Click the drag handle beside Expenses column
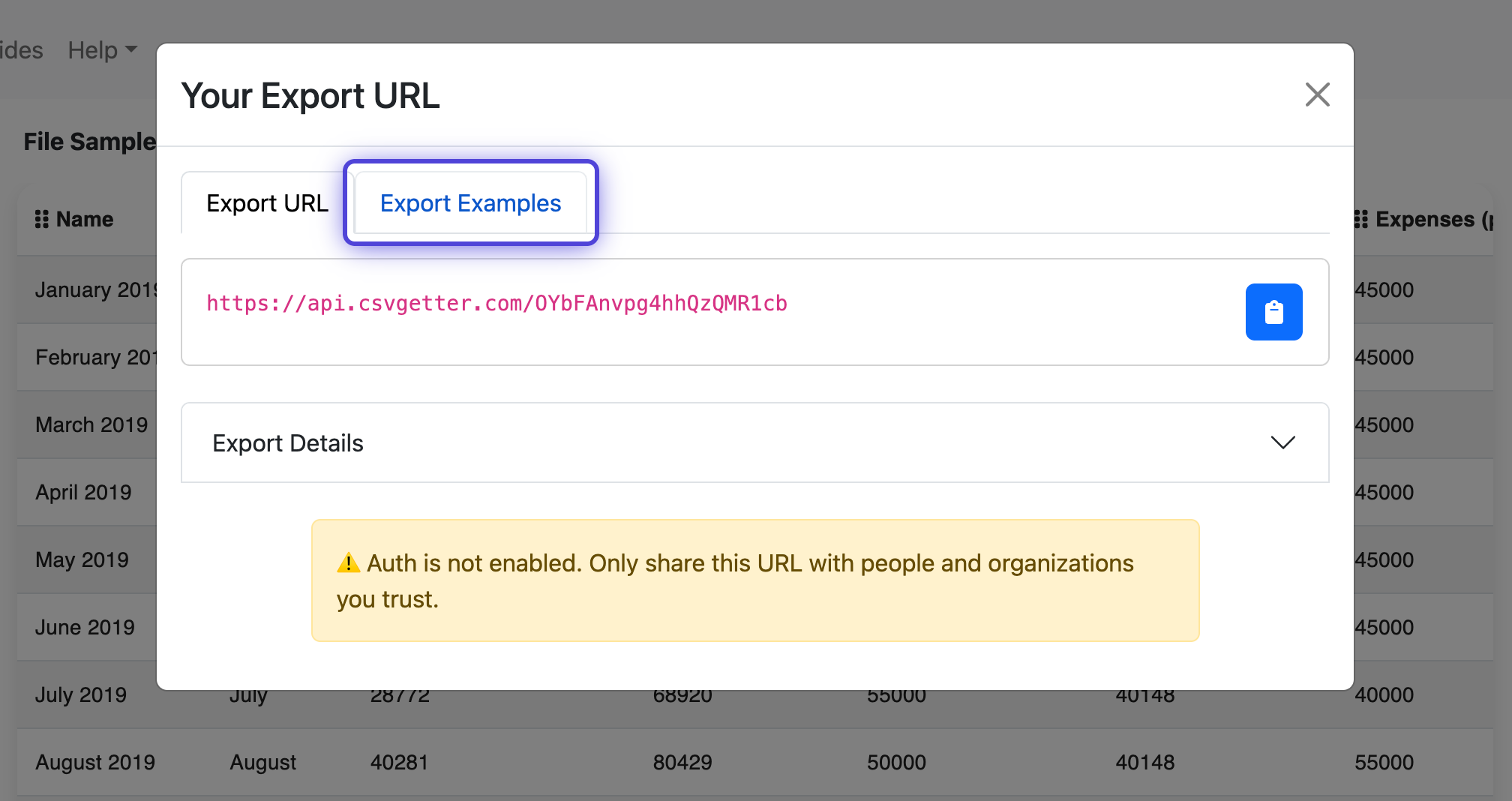The image size is (1512, 801). click(1361, 219)
